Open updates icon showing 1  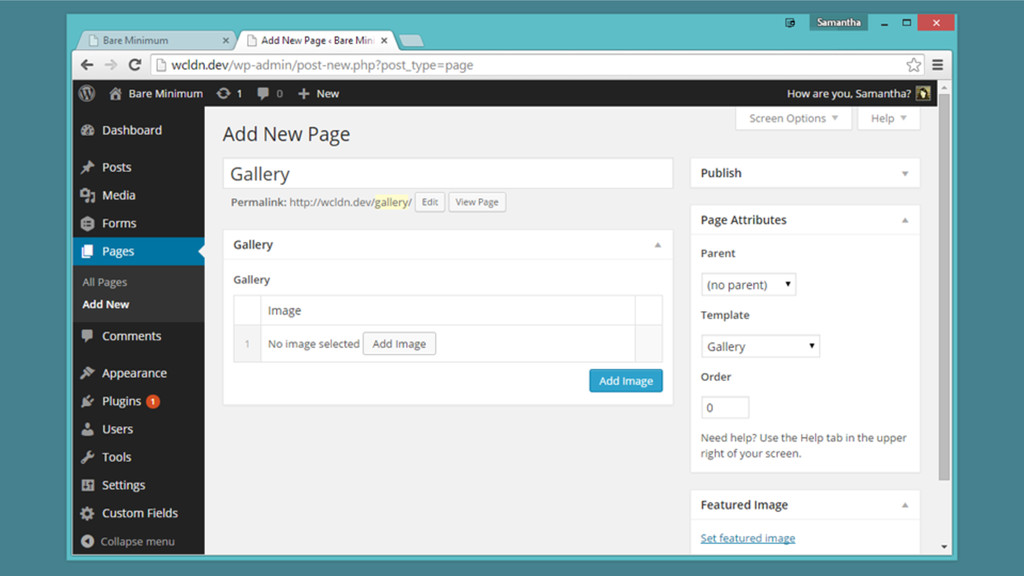(x=223, y=93)
